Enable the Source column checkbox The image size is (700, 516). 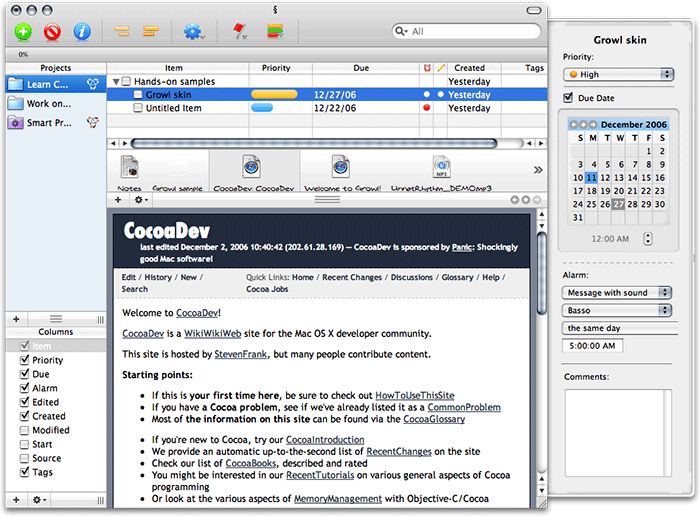point(25,458)
